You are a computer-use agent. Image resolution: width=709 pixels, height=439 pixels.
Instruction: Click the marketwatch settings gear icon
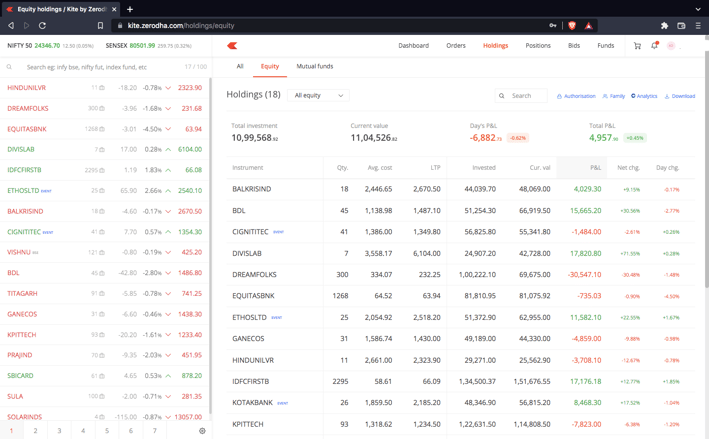tap(202, 431)
